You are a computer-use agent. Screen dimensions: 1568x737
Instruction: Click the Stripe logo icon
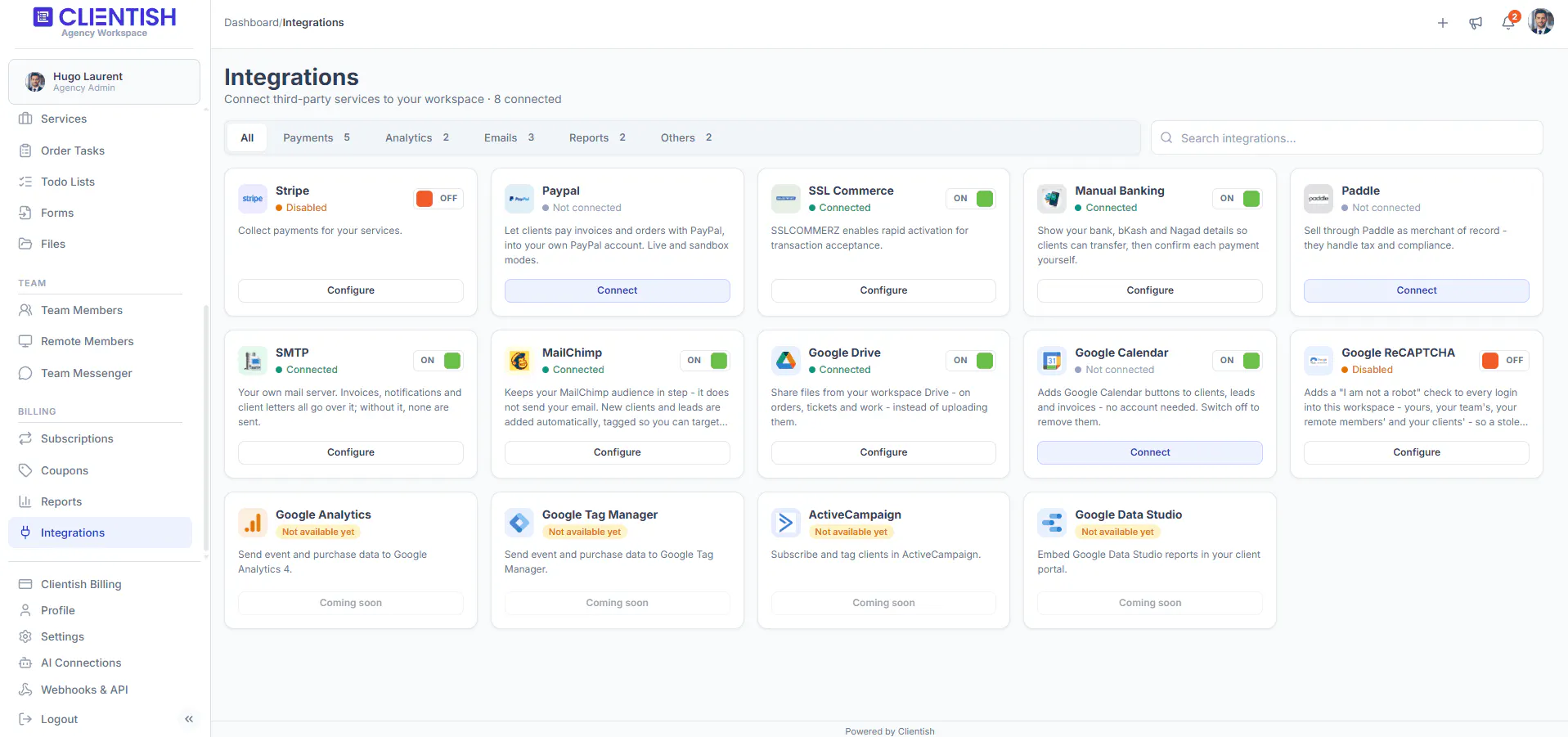[253, 199]
